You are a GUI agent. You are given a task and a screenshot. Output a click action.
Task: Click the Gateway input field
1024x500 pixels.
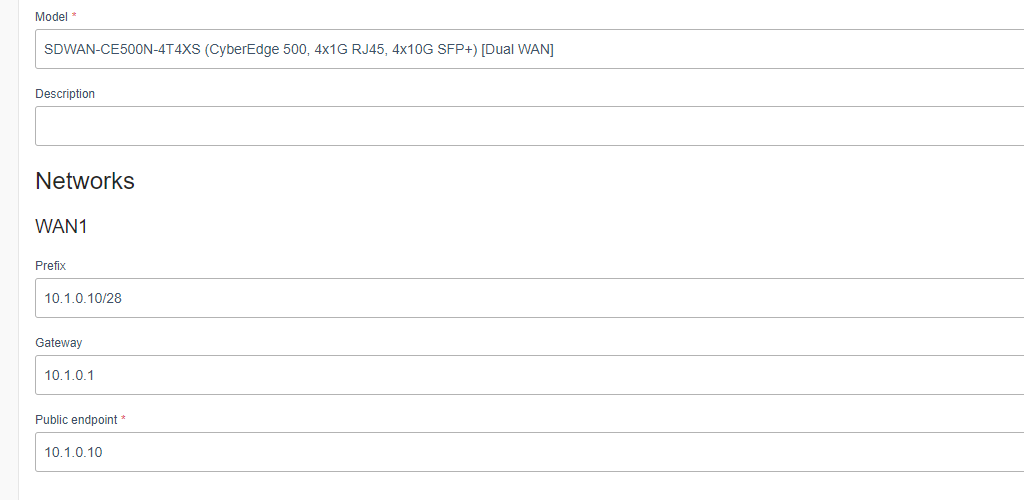click(528, 375)
